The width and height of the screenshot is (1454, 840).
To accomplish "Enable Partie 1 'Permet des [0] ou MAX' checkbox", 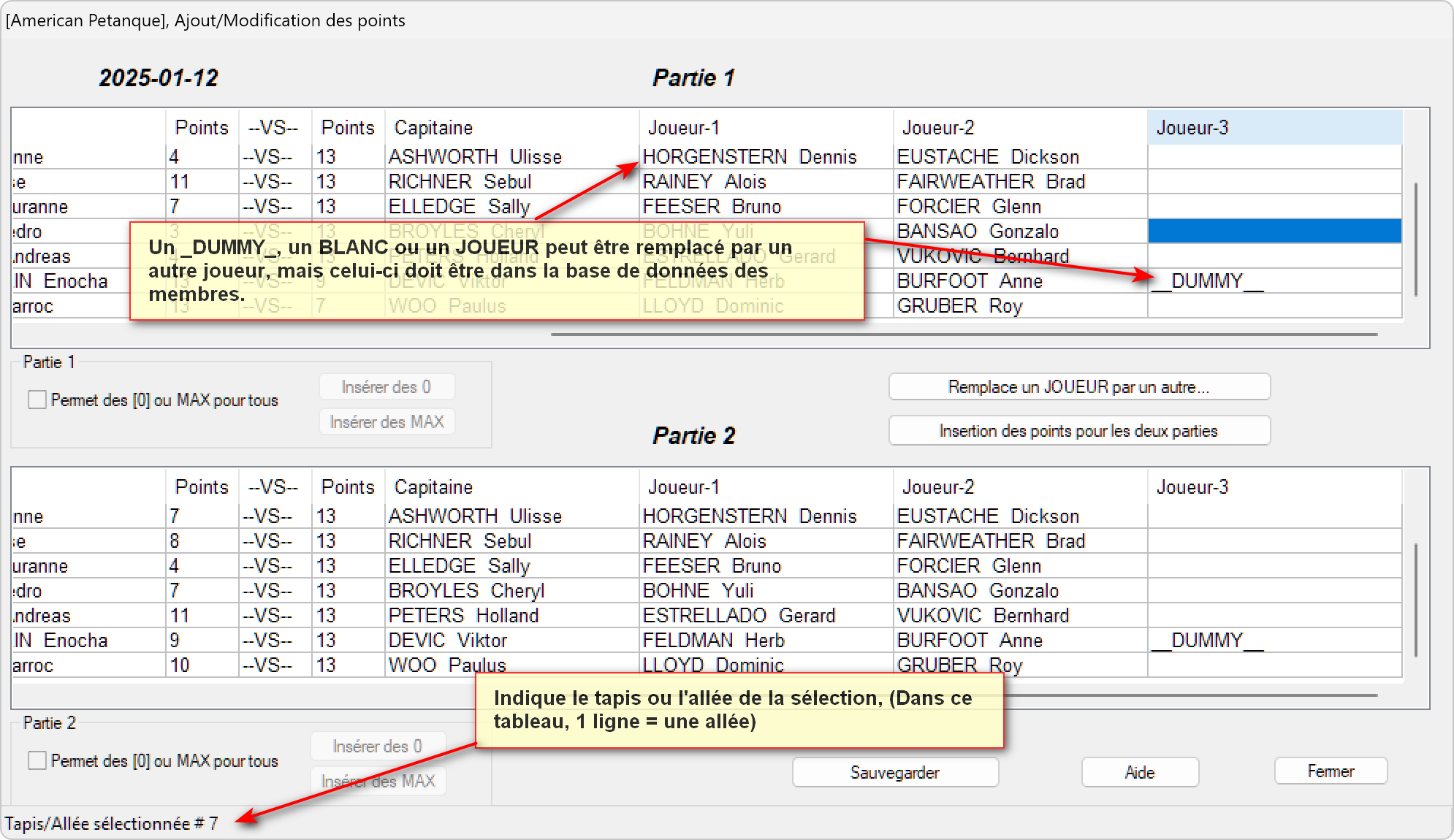I will coord(37,400).
